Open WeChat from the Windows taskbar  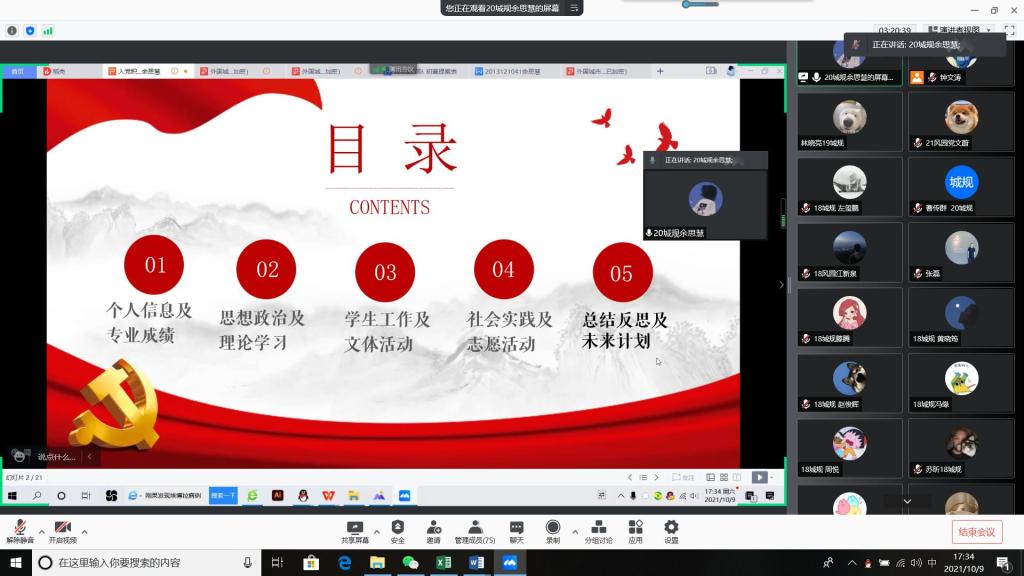click(409, 563)
